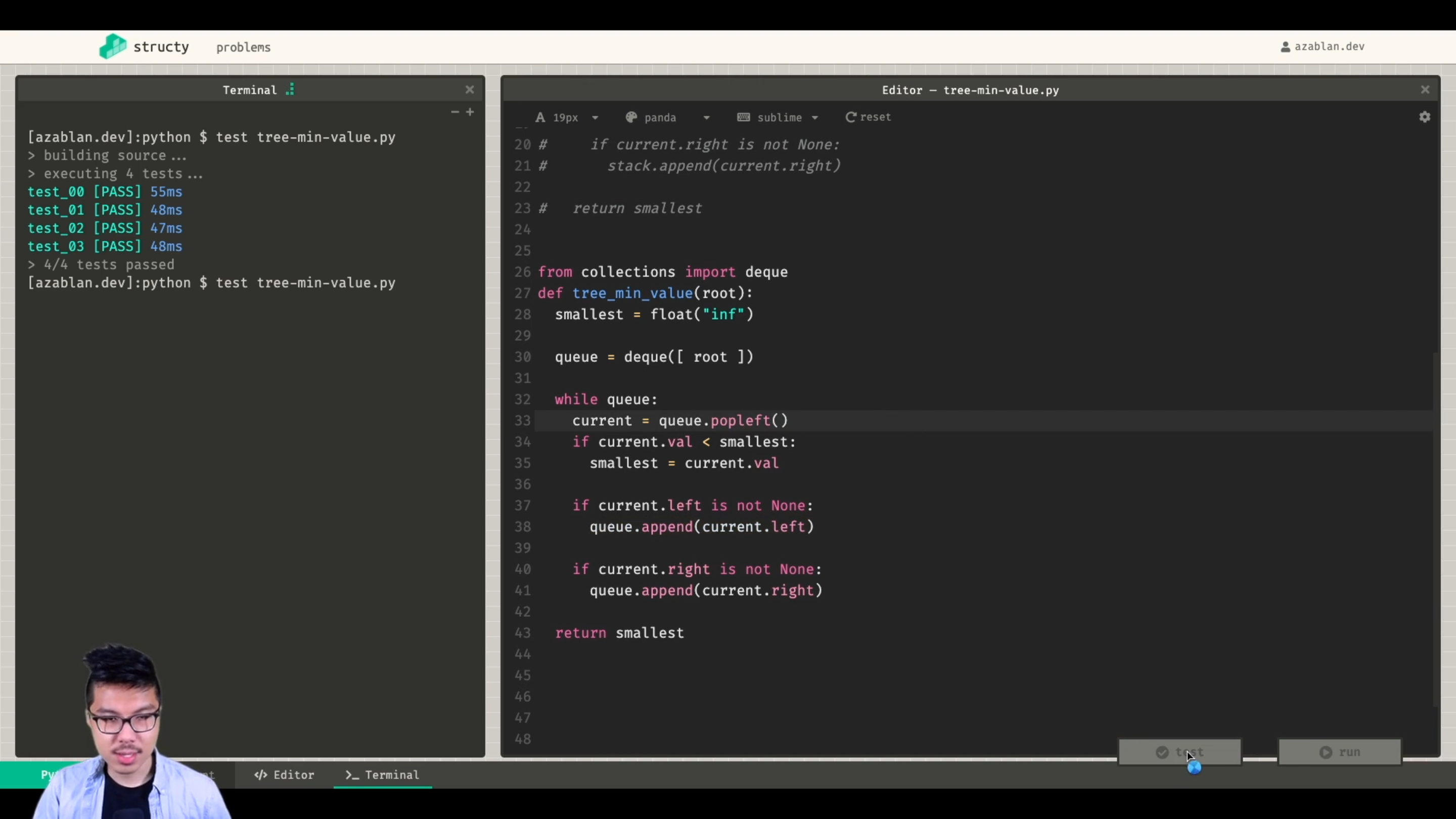Click the 'return smallest' line 43
This screenshot has height=819, width=1456.
point(619,632)
